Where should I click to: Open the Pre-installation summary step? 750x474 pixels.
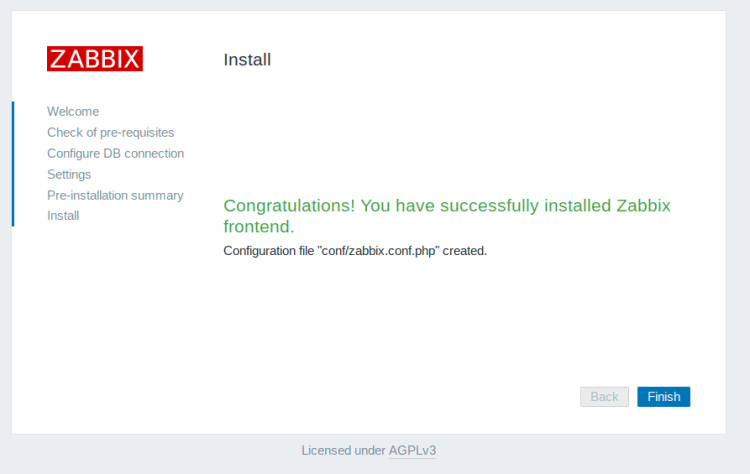point(115,195)
